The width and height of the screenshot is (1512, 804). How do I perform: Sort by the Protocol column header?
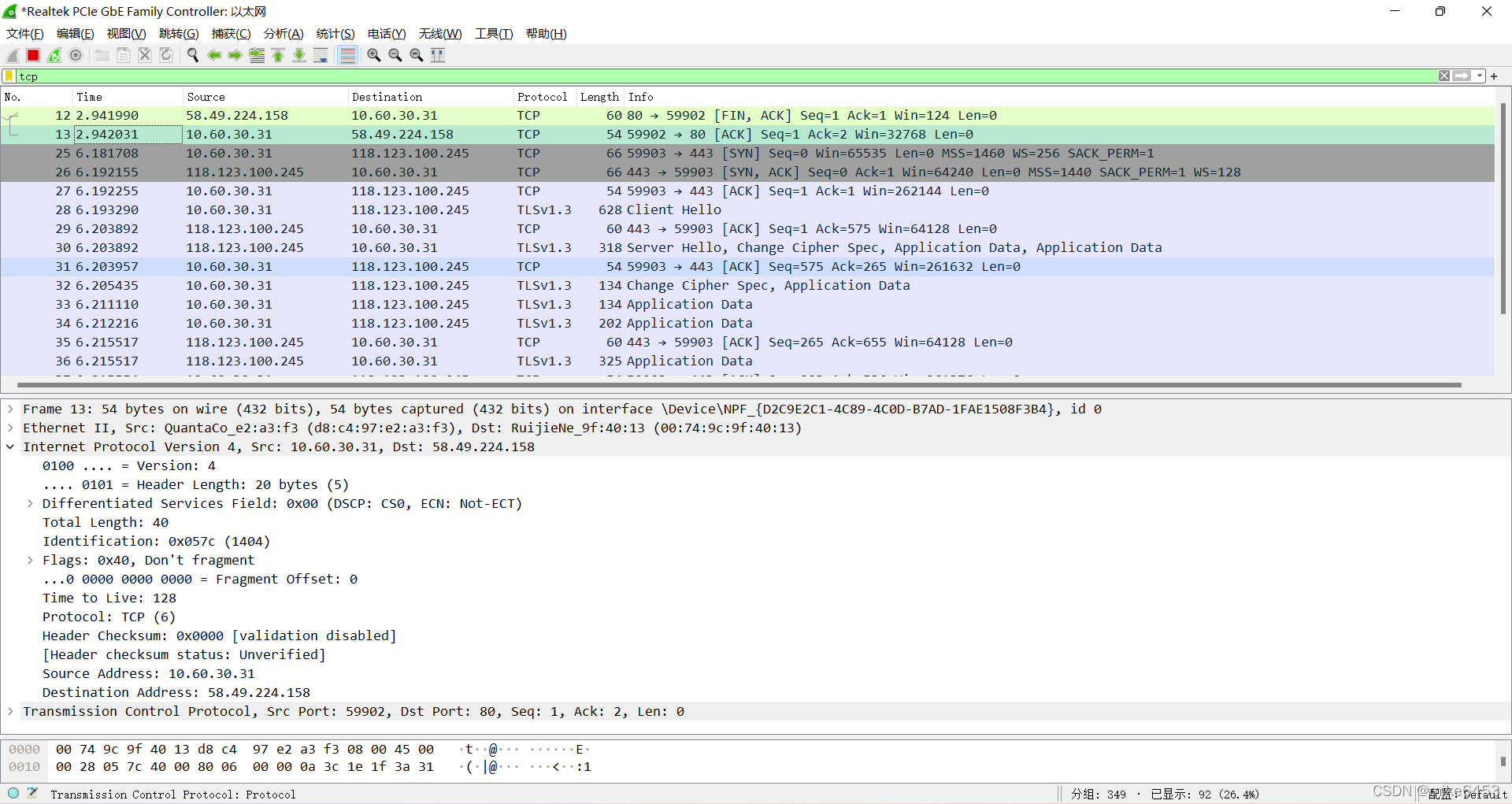[545, 97]
